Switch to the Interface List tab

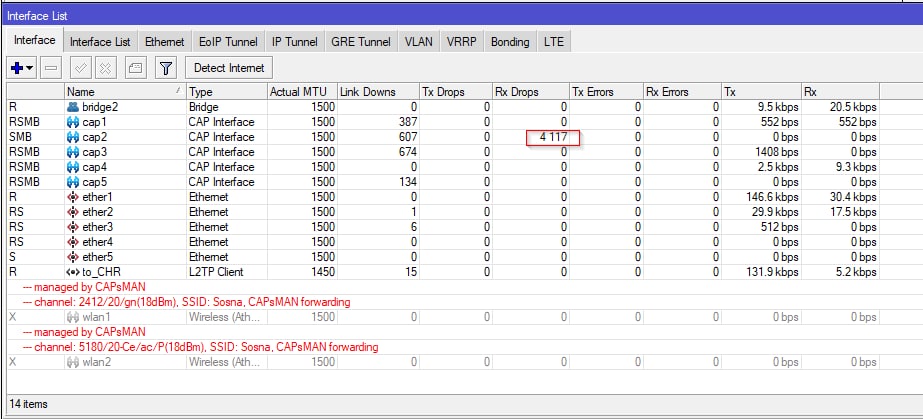(x=100, y=42)
